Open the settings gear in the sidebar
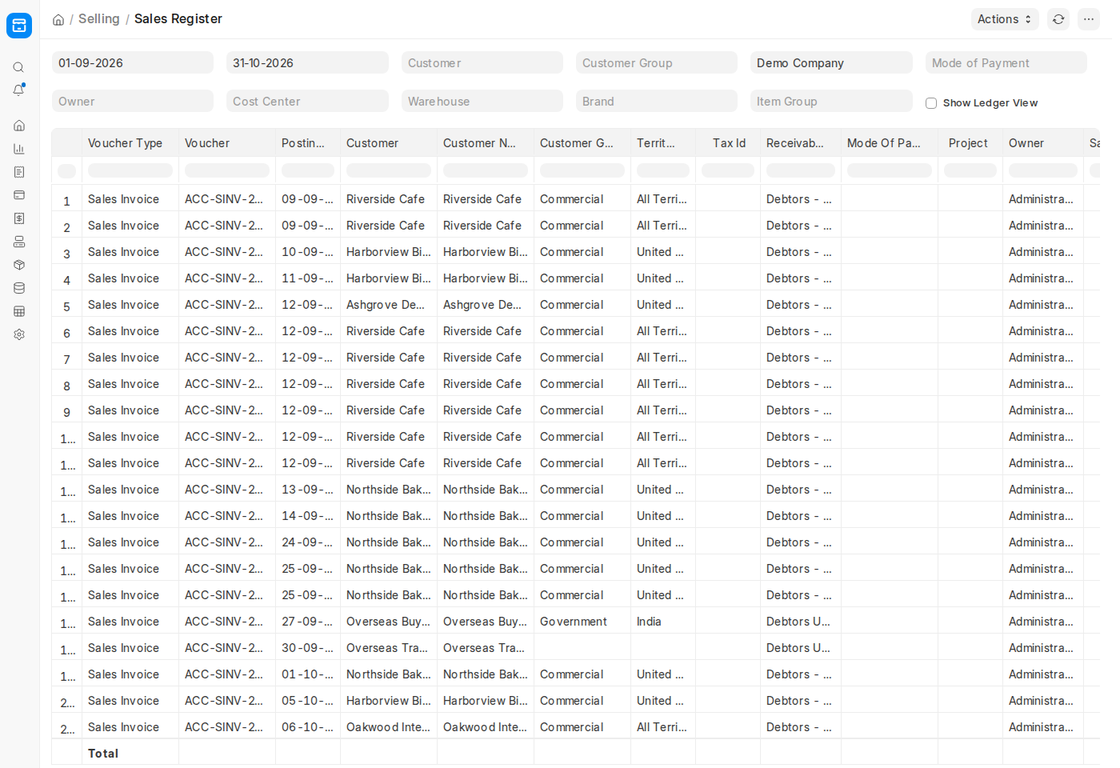Image resolution: width=1120 pixels, height=768 pixels. 19,334
